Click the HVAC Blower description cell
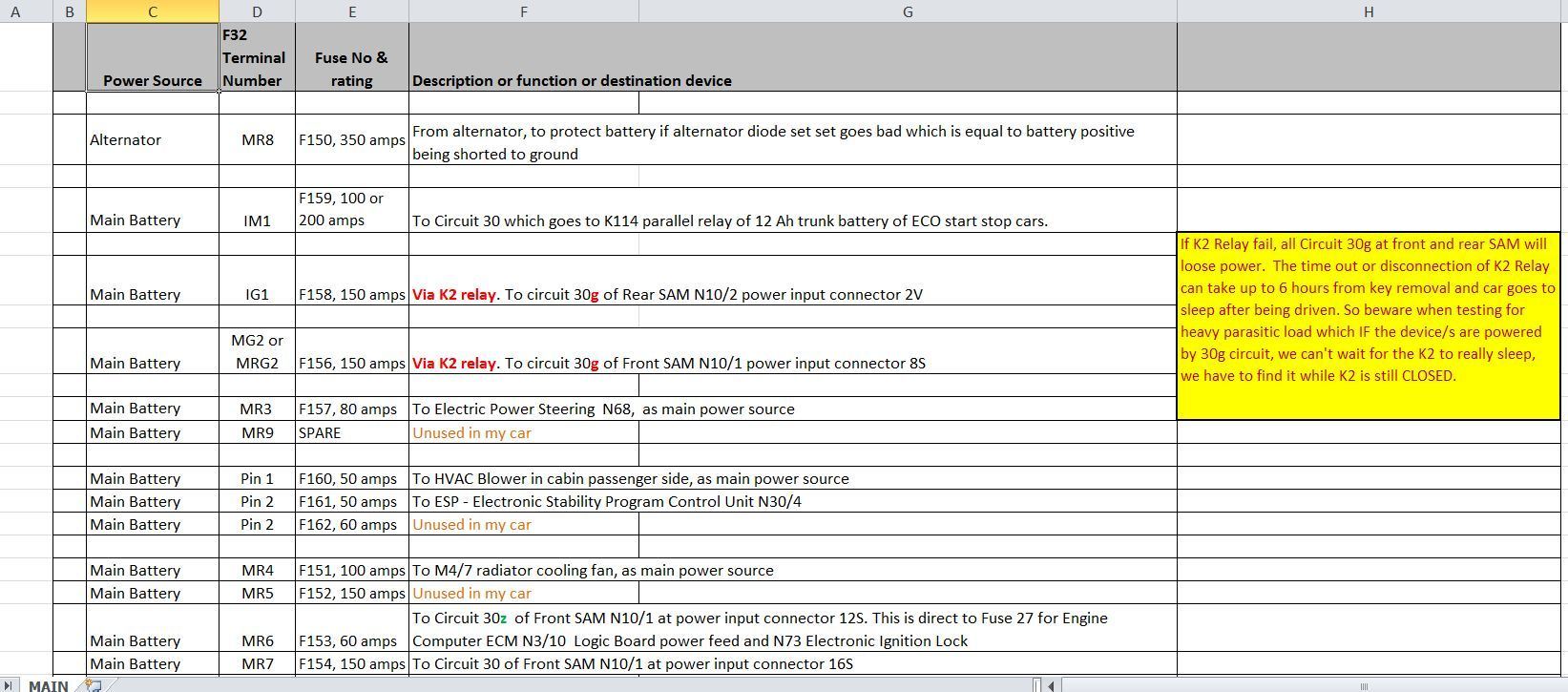 (793, 478)
